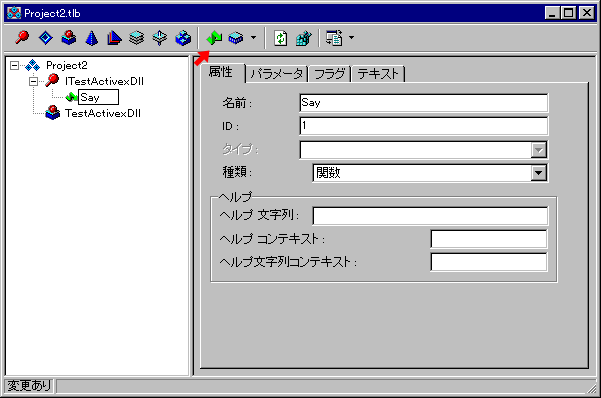Click the new Dispinterface diamond icon
The image size is (601, 398).
(x=46, y=38)
